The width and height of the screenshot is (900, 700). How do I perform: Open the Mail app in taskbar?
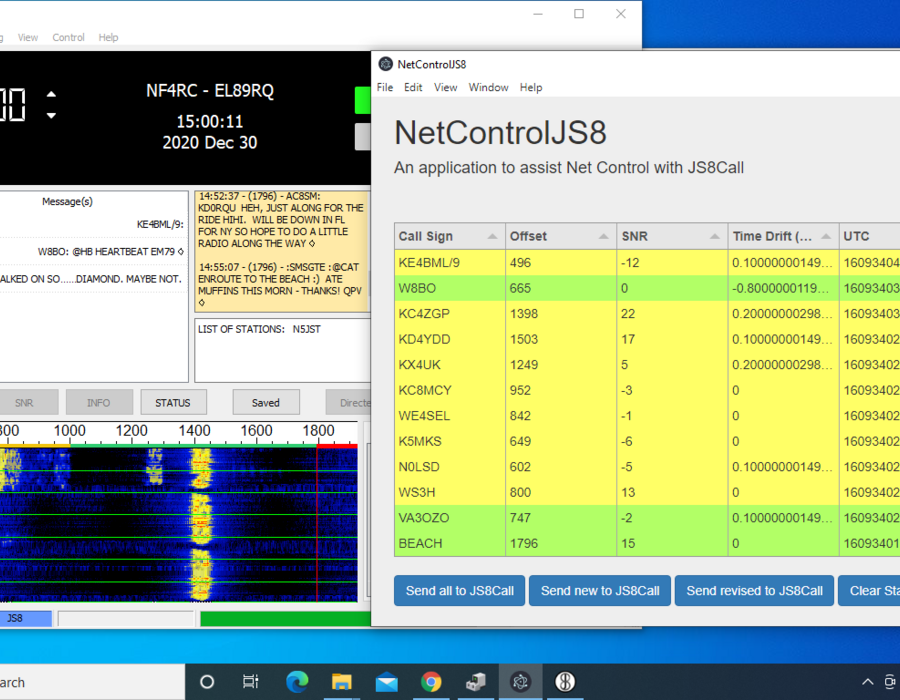coord(386,682)
